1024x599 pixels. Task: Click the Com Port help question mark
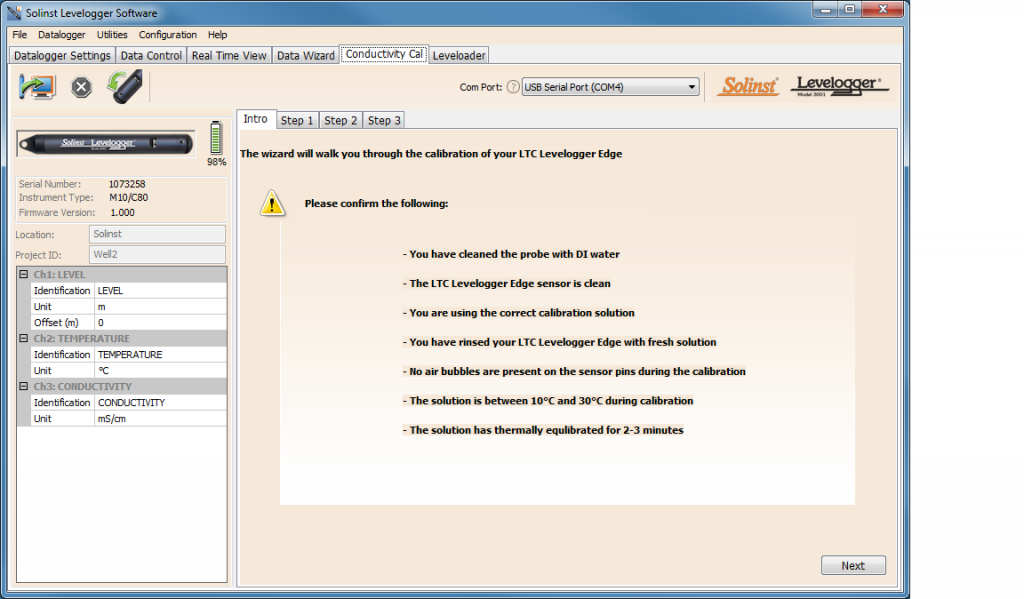coord(513,87)
